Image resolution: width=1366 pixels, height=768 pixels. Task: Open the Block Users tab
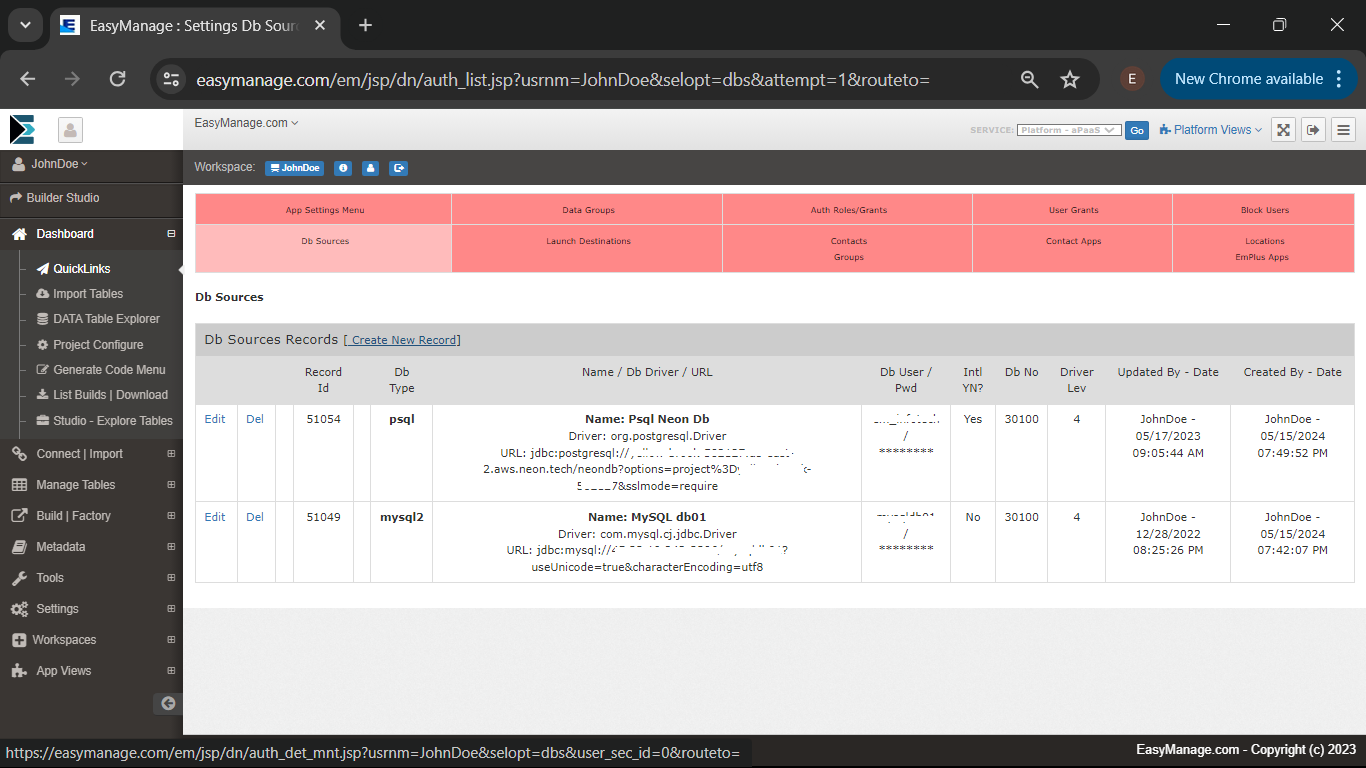[1265, 210]
